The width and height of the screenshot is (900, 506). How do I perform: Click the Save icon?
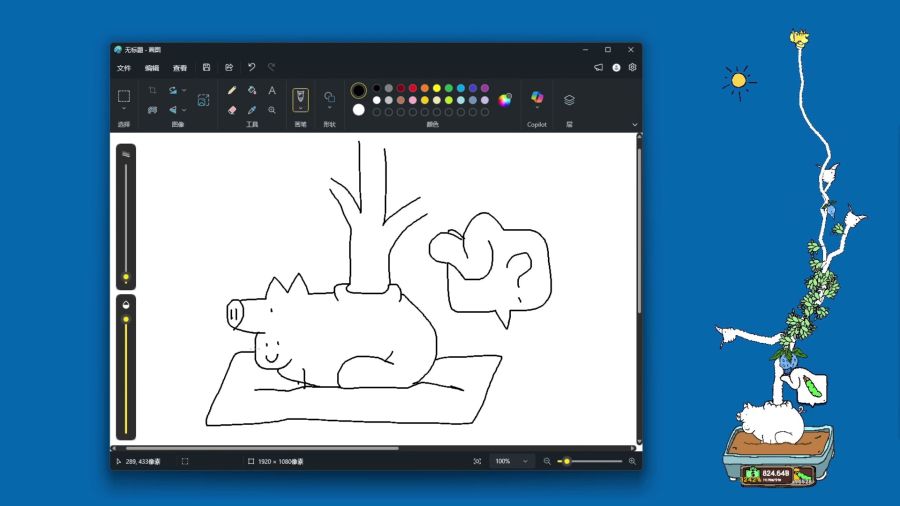pos(206,68)
